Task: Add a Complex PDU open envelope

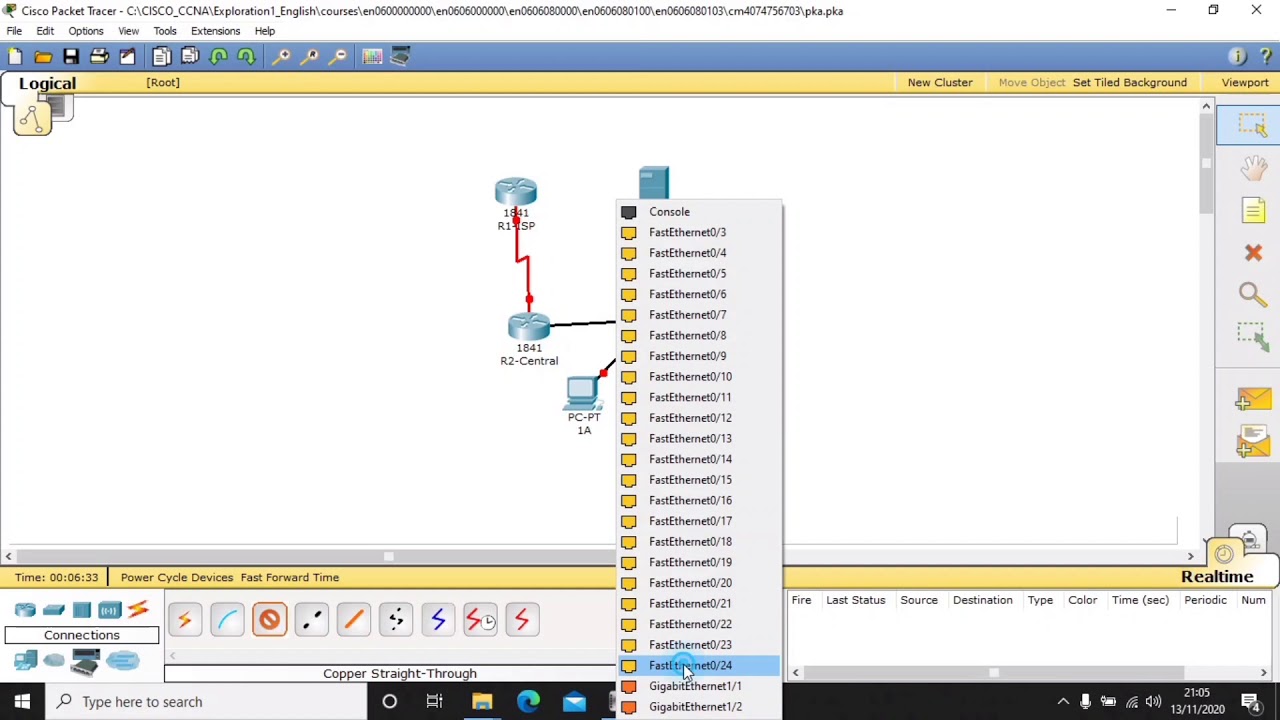Action: [1252, 442]
